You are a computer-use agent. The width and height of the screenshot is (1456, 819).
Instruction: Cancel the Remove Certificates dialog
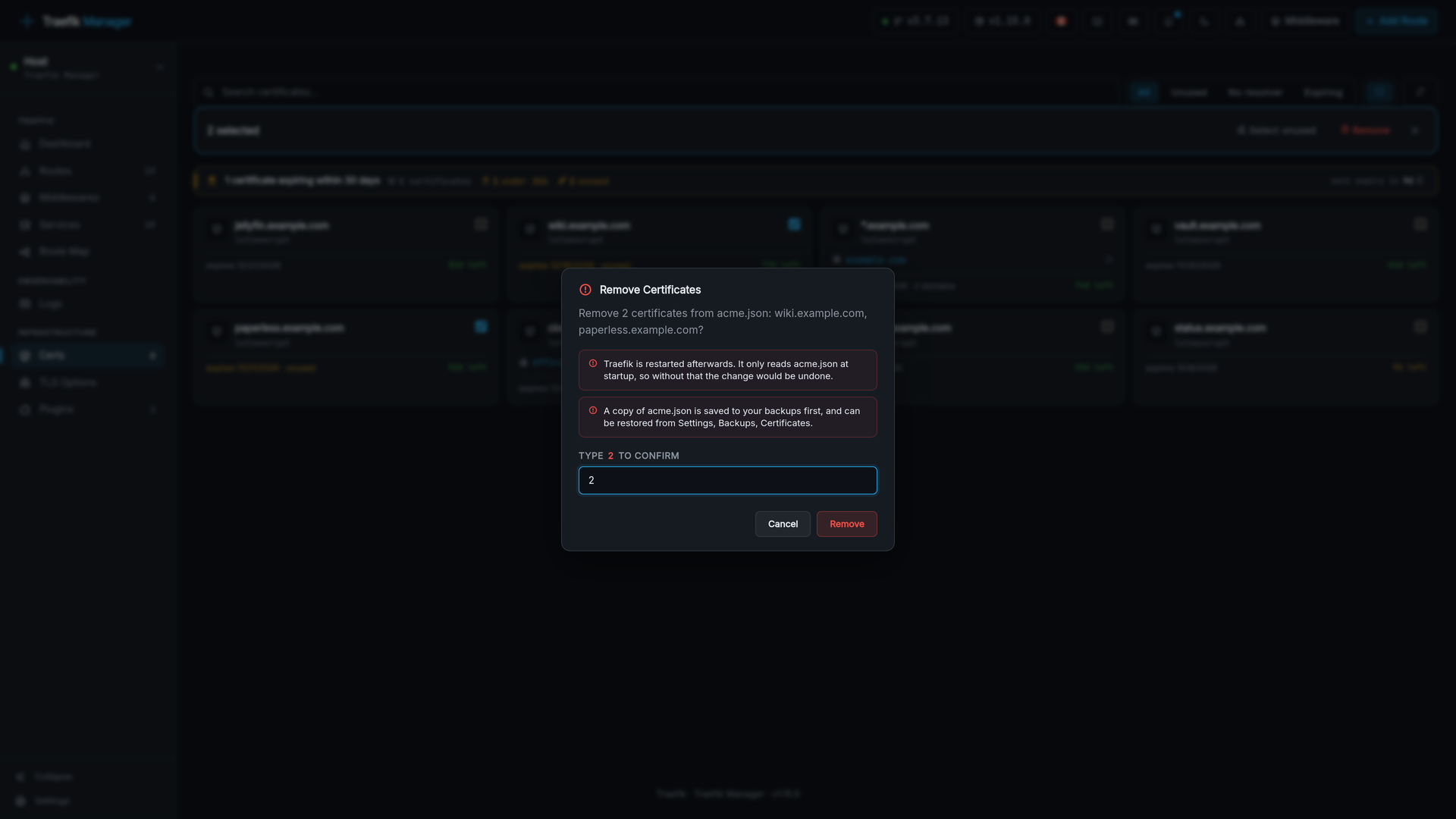[783, 524]
